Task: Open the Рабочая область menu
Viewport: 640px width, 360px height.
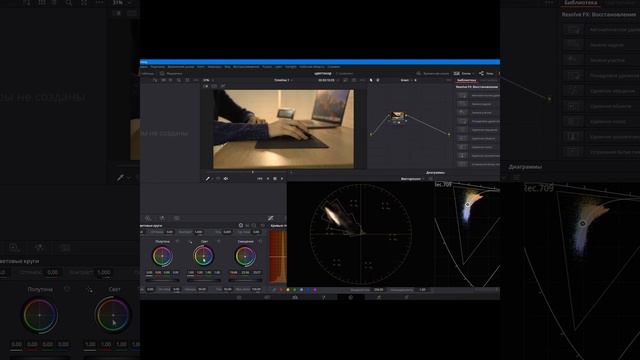Action: [312, 67]
